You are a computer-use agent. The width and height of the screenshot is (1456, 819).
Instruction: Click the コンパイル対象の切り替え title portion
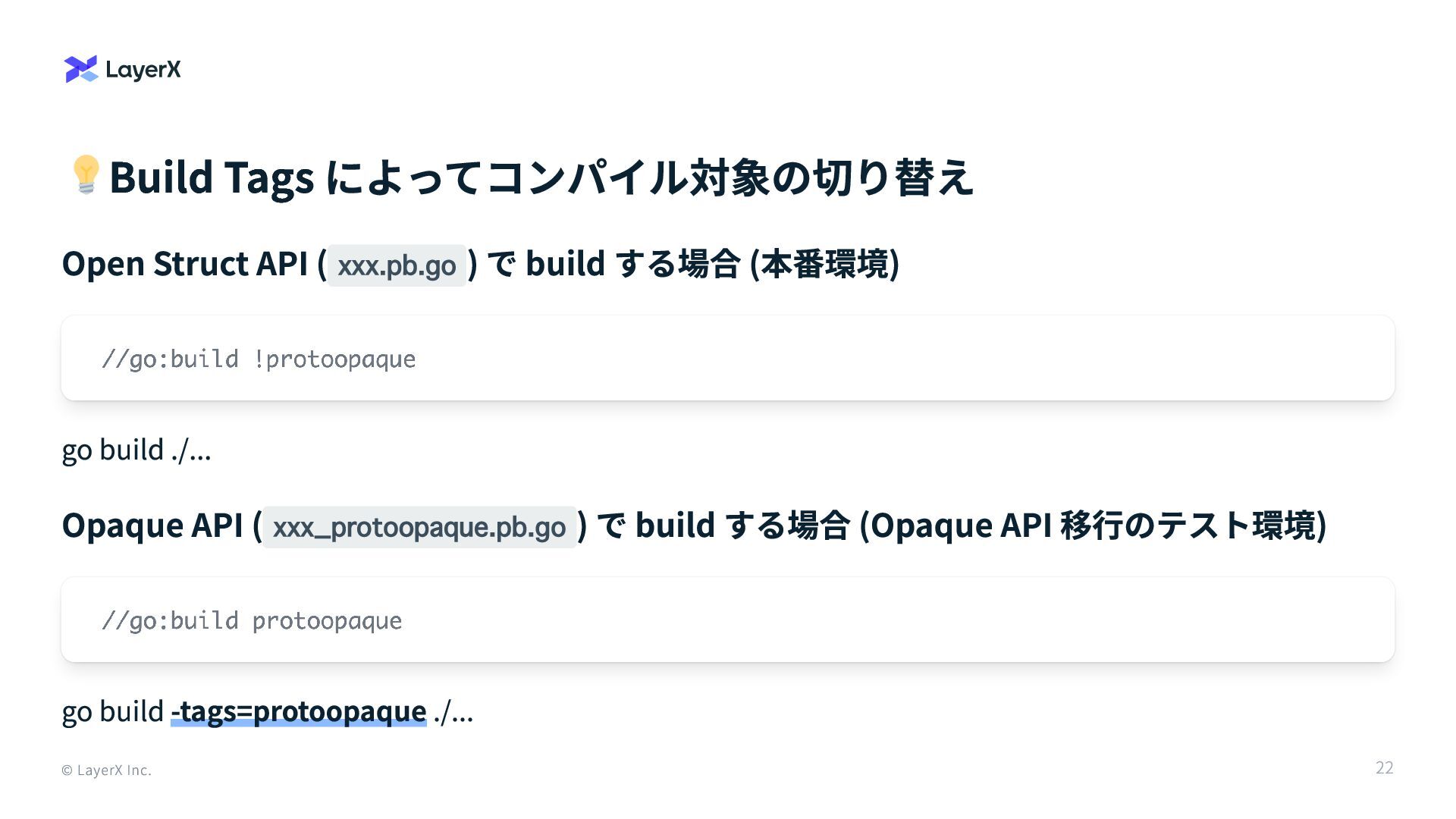[730, 177]
